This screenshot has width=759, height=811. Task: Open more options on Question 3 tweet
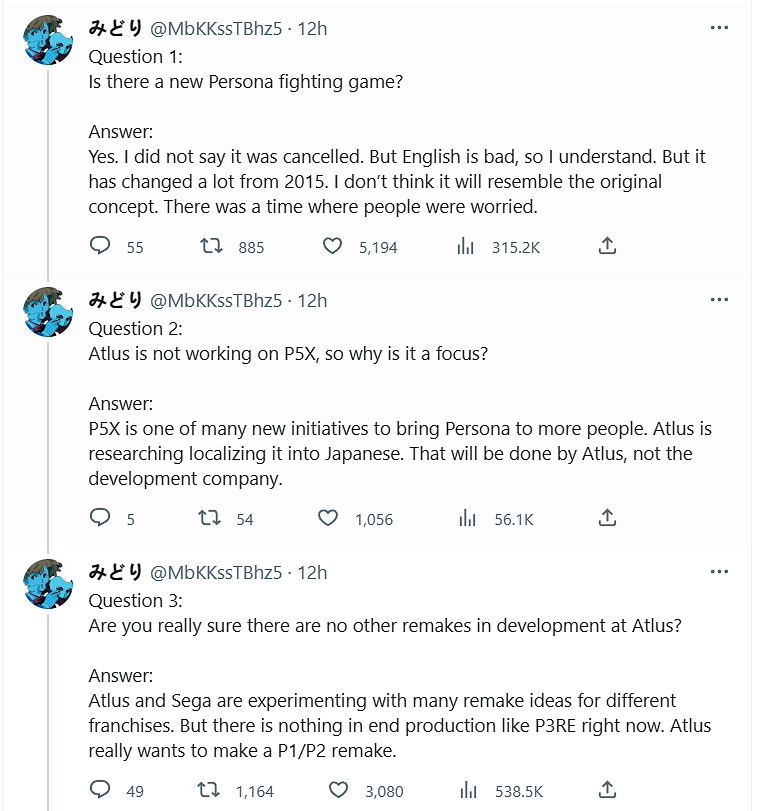tap(718, 572)
